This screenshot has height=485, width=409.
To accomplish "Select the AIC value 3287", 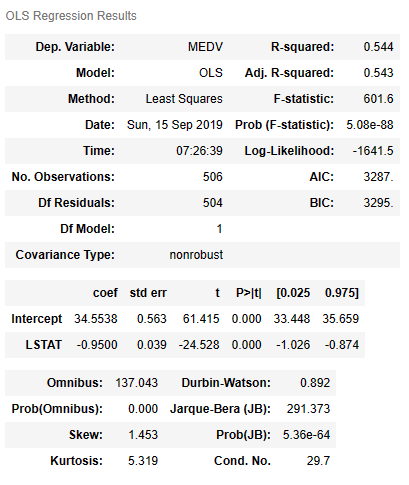I will [x=378, y=177].
